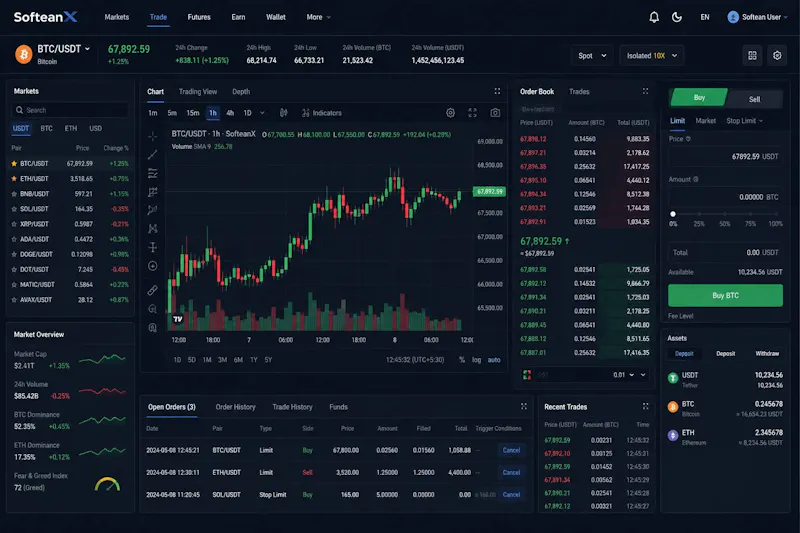Toggle log scale on chart

pos(476,360)
